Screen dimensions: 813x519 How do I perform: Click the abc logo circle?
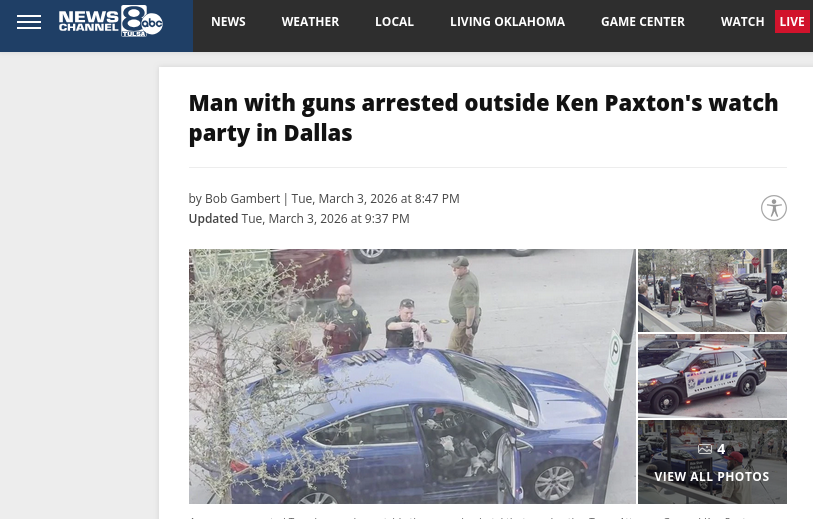152,23
